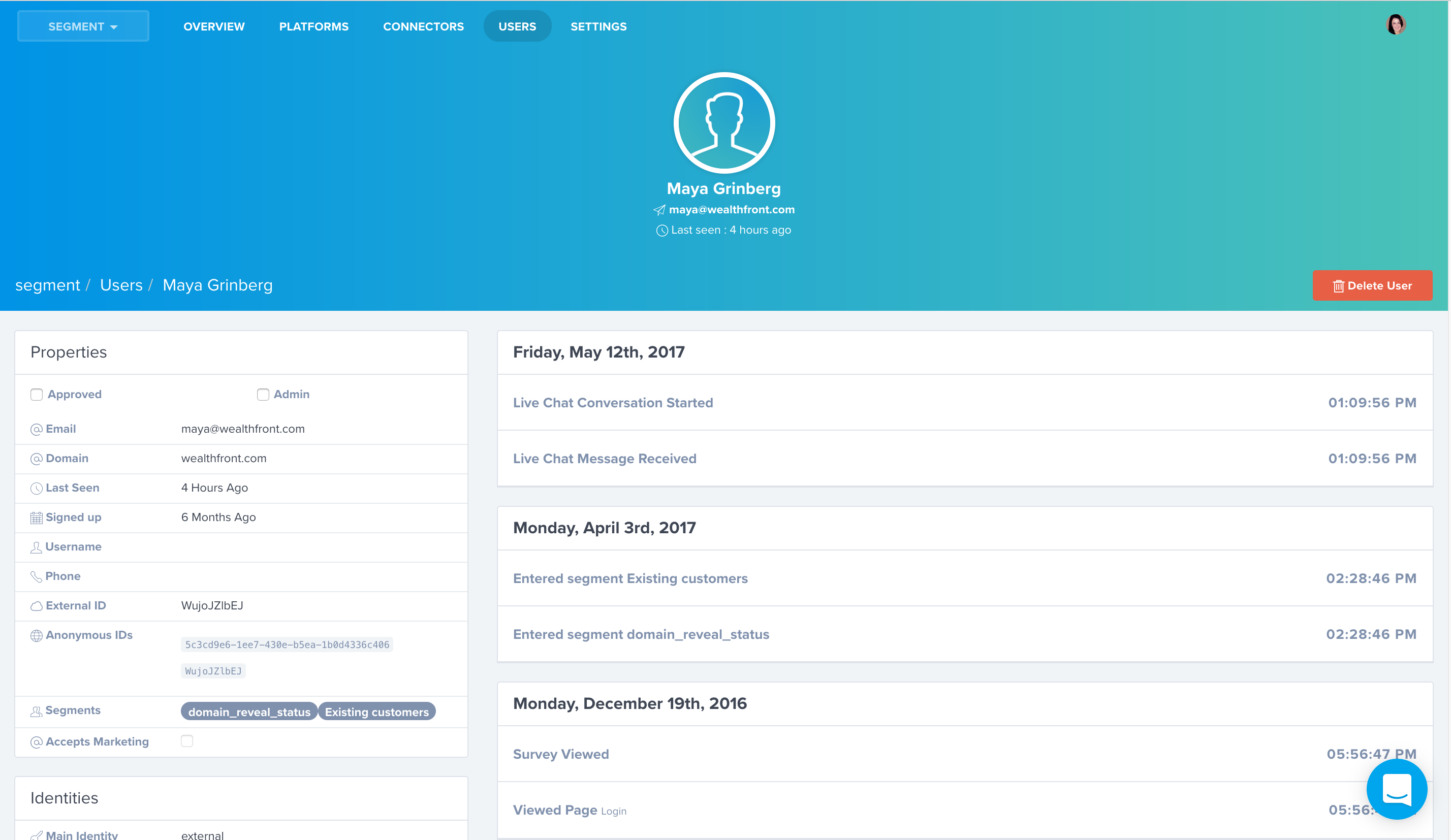Viewport: 1451px width, 840px height.
Task: Enable the Admin checkbox
Action: 263,395
